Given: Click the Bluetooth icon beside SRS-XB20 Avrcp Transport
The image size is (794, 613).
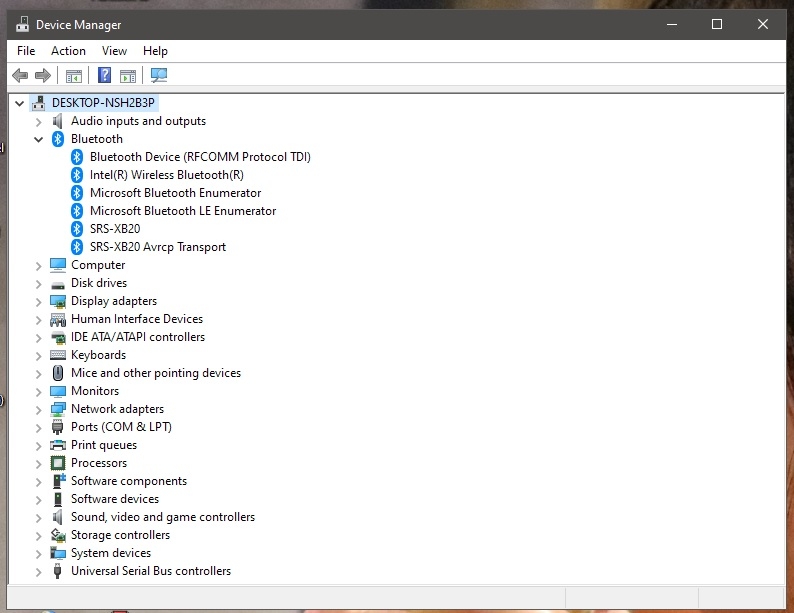Looking at the screenshot, I should [x=76, y=247].
